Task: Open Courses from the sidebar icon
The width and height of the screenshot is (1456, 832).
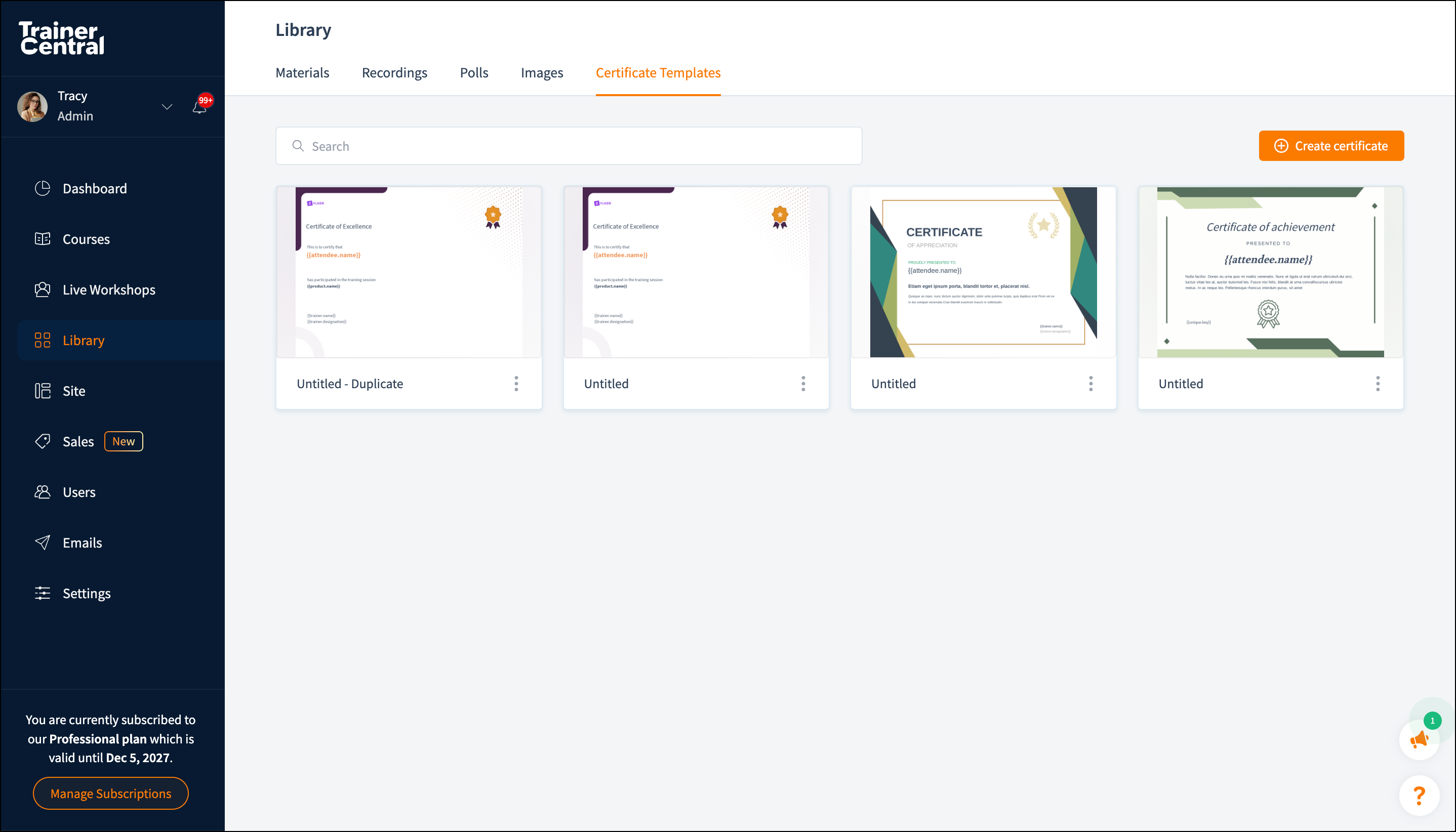Action: click(x=43, y=239)
